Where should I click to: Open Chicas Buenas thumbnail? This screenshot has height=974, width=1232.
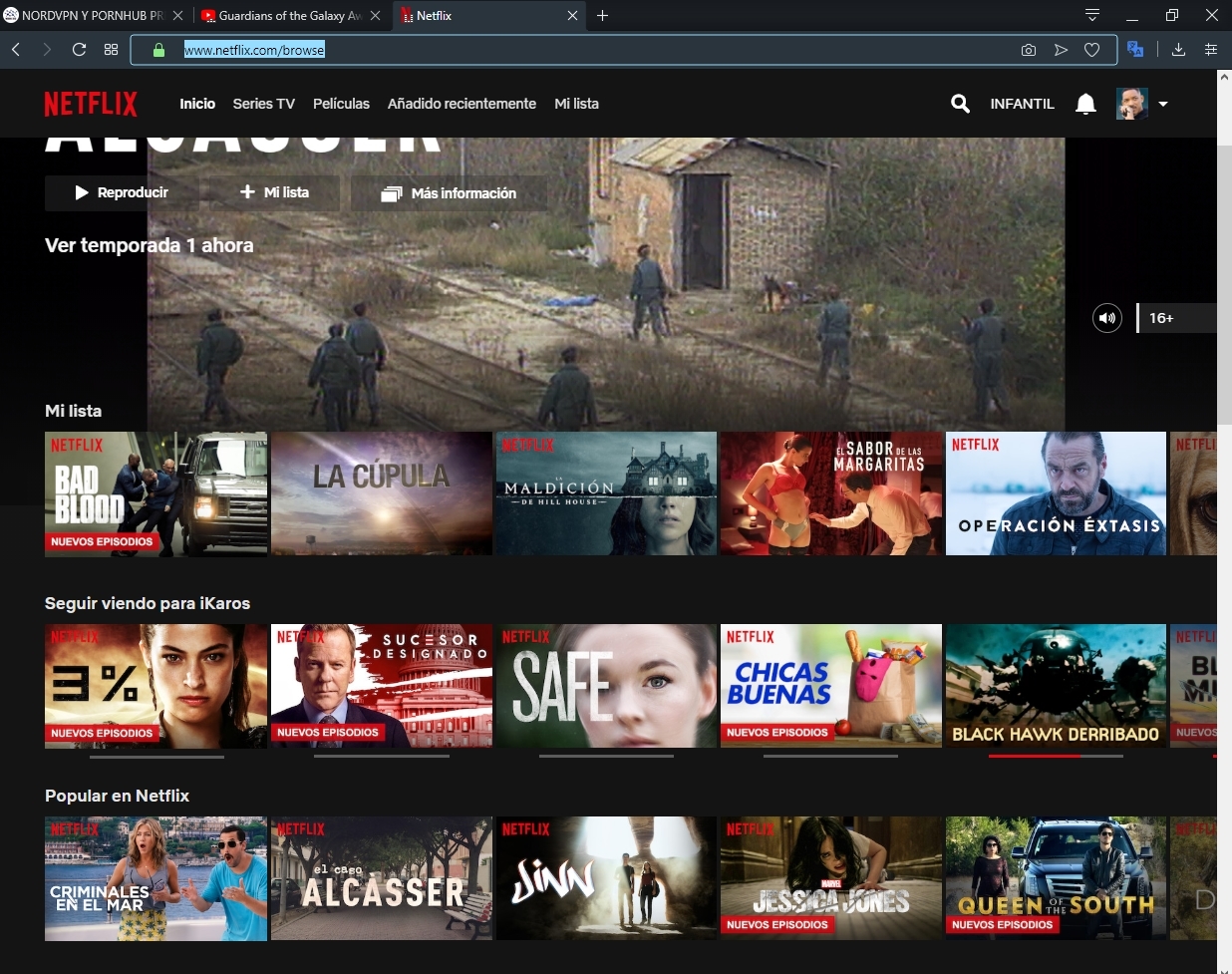831,686
